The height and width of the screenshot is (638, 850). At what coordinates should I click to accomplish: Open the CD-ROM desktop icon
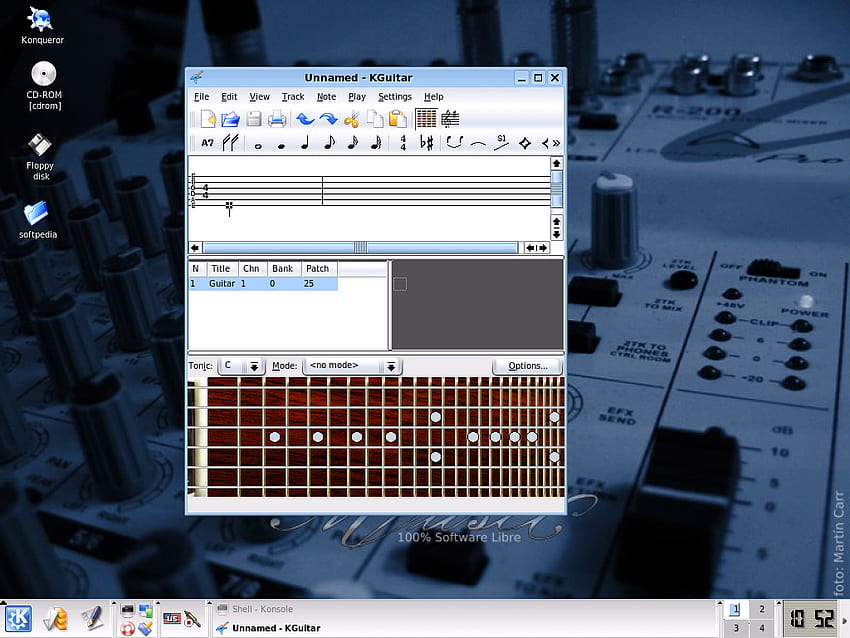coord(44,86)
